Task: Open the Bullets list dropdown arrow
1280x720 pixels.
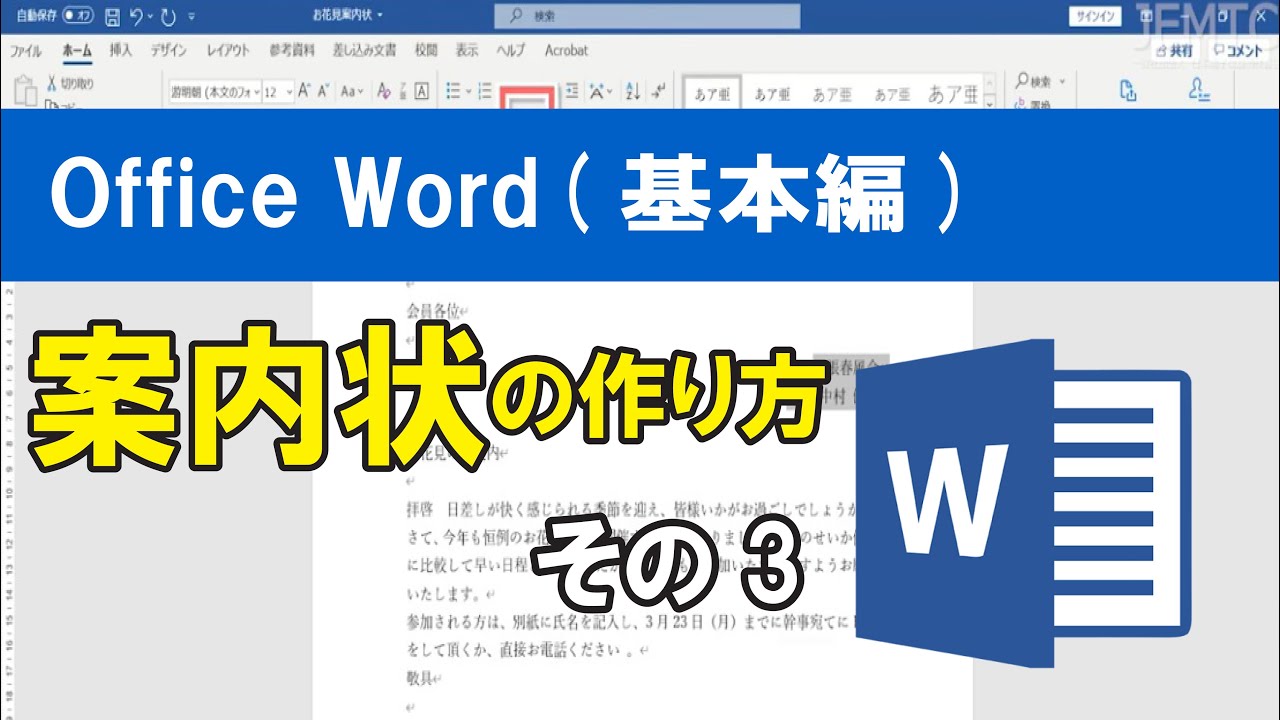Action: 467,91
